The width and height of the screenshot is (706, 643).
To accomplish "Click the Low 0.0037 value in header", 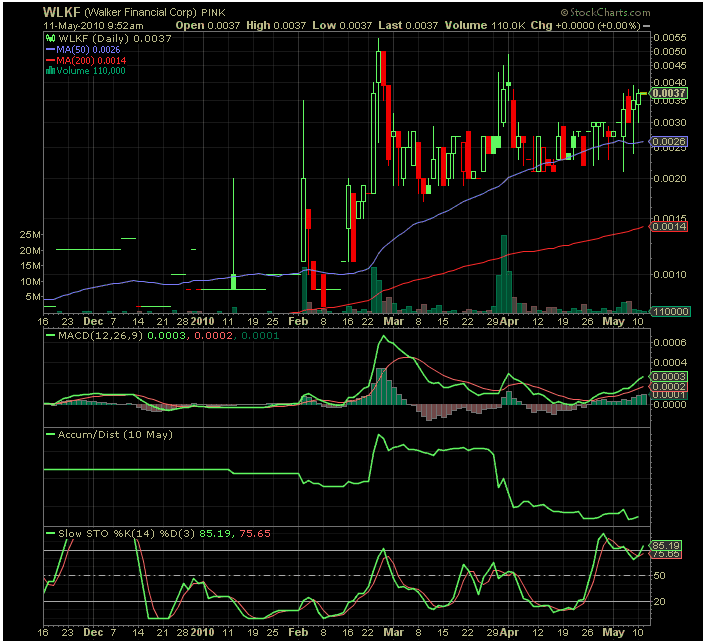I will click(x=342, y=26).
